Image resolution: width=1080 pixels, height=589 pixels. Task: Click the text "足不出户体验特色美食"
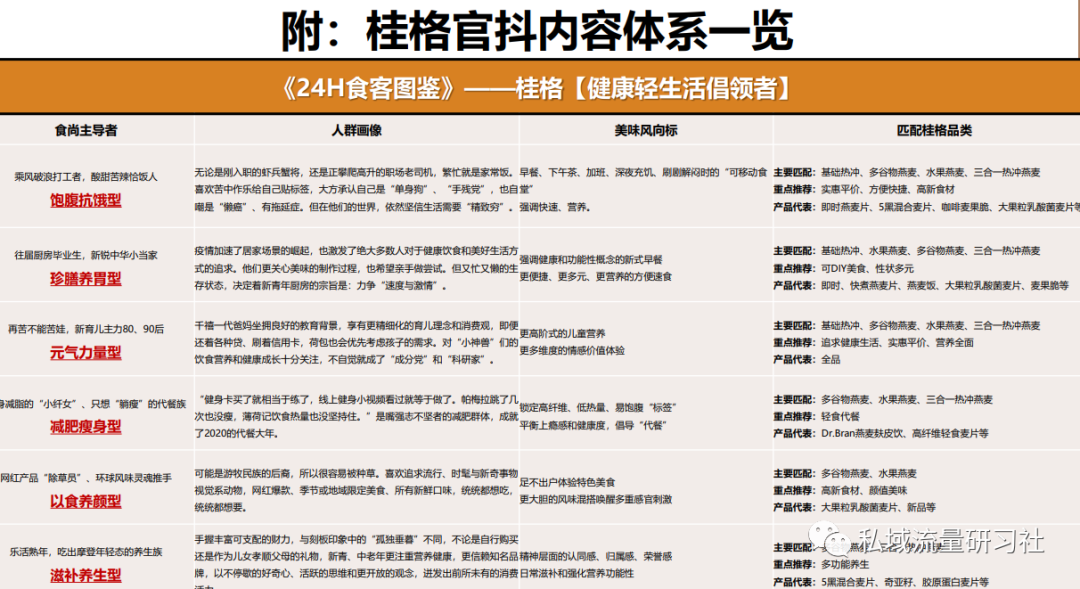(x=568, y=482)
